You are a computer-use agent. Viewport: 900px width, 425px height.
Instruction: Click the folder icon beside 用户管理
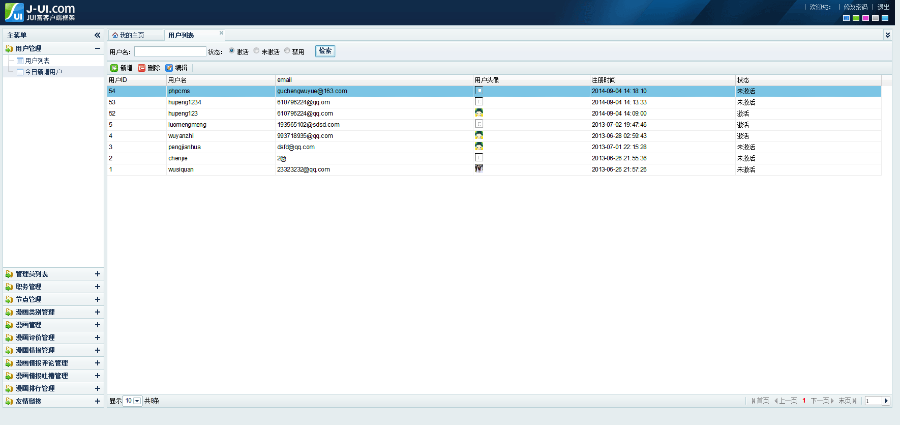coord(9,49)
